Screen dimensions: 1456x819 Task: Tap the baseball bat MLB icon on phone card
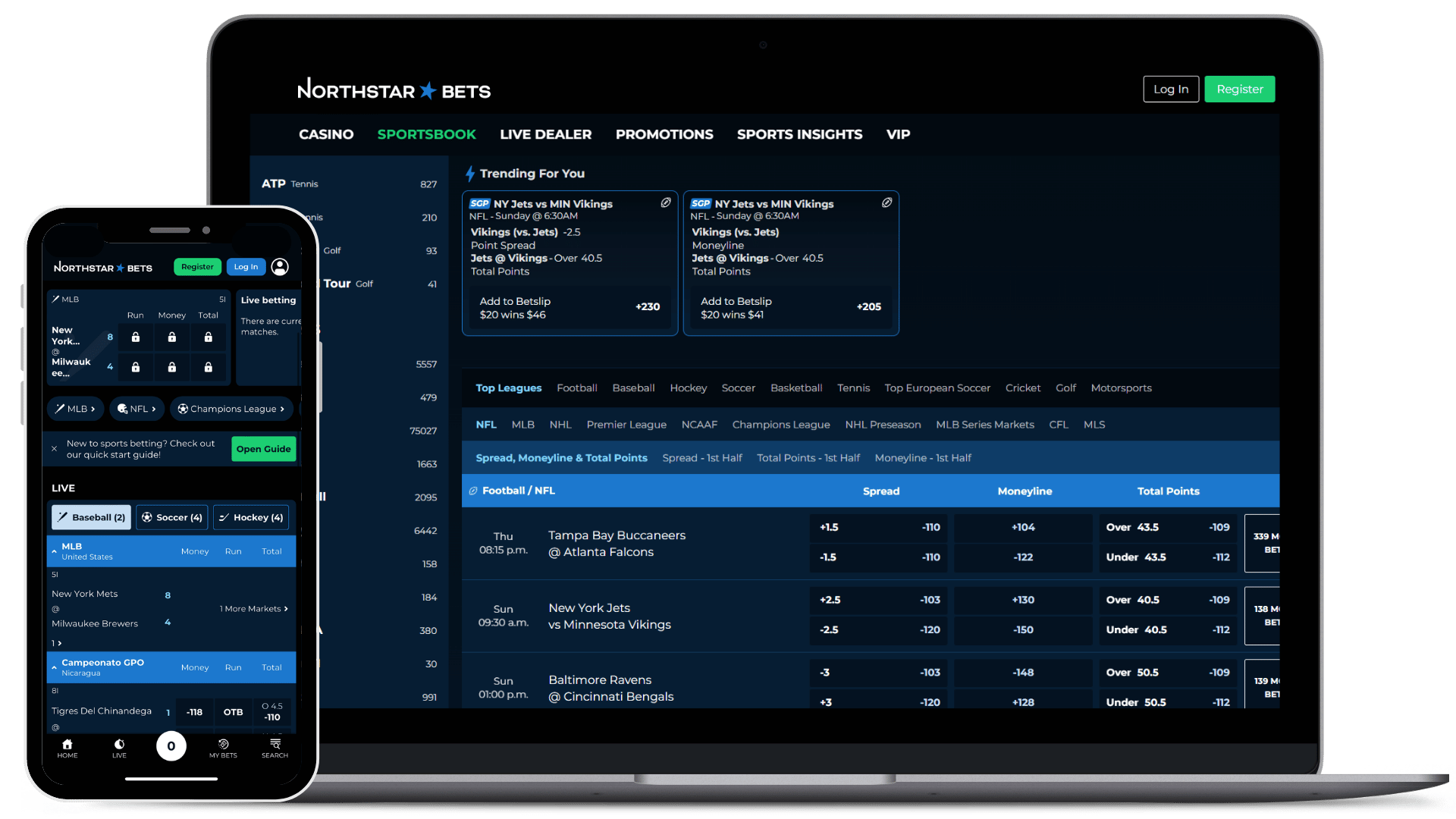point(55,300)
